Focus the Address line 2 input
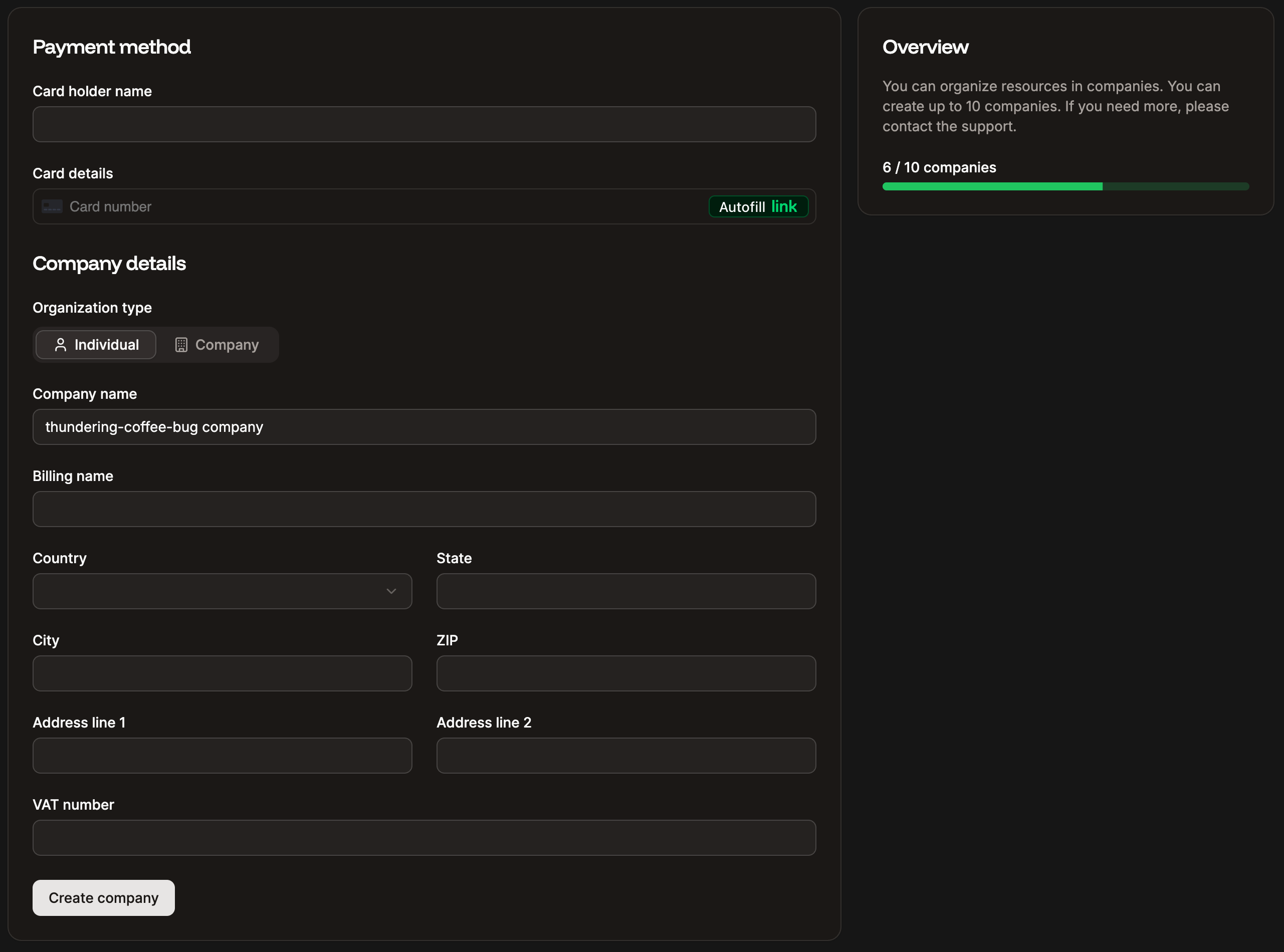1284x952 pixels. 626,756
